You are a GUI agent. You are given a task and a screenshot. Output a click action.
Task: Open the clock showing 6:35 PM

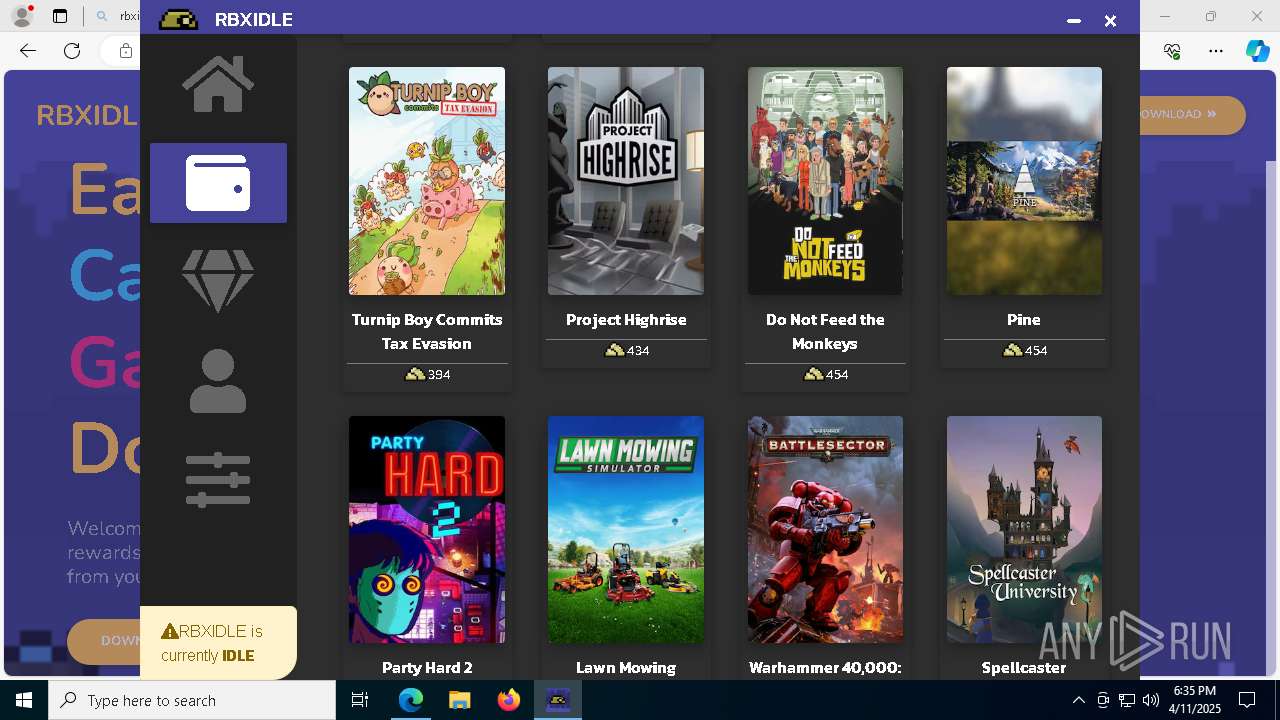point(1195,700)
